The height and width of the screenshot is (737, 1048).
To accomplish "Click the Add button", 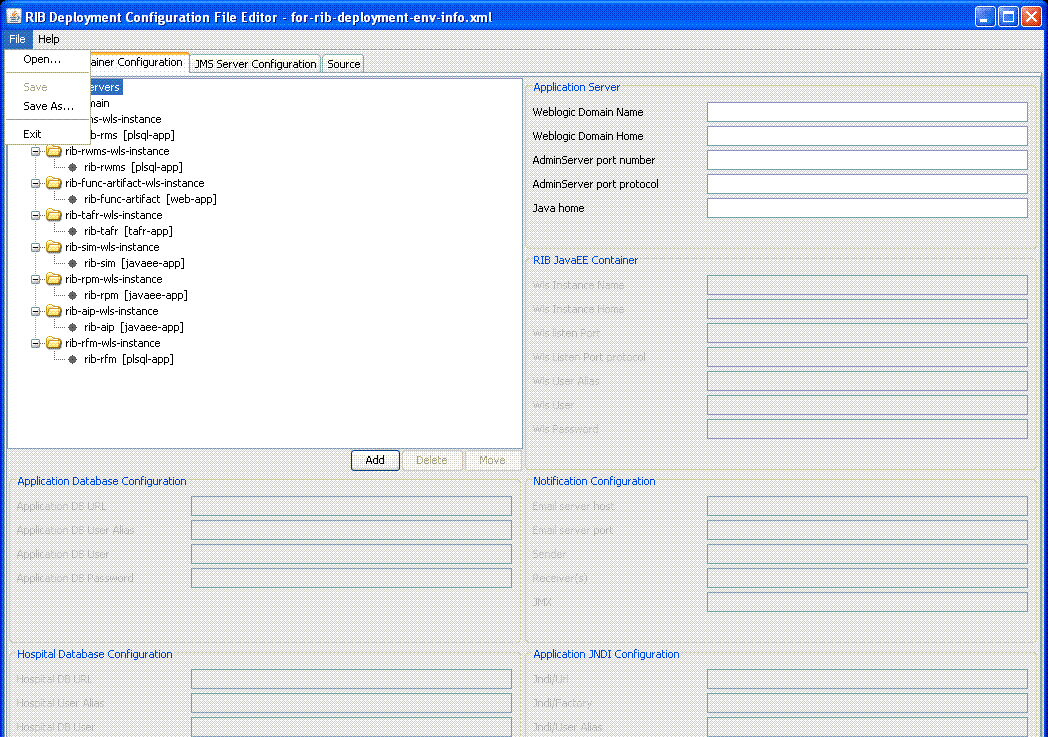I will [x=375, y=460].
